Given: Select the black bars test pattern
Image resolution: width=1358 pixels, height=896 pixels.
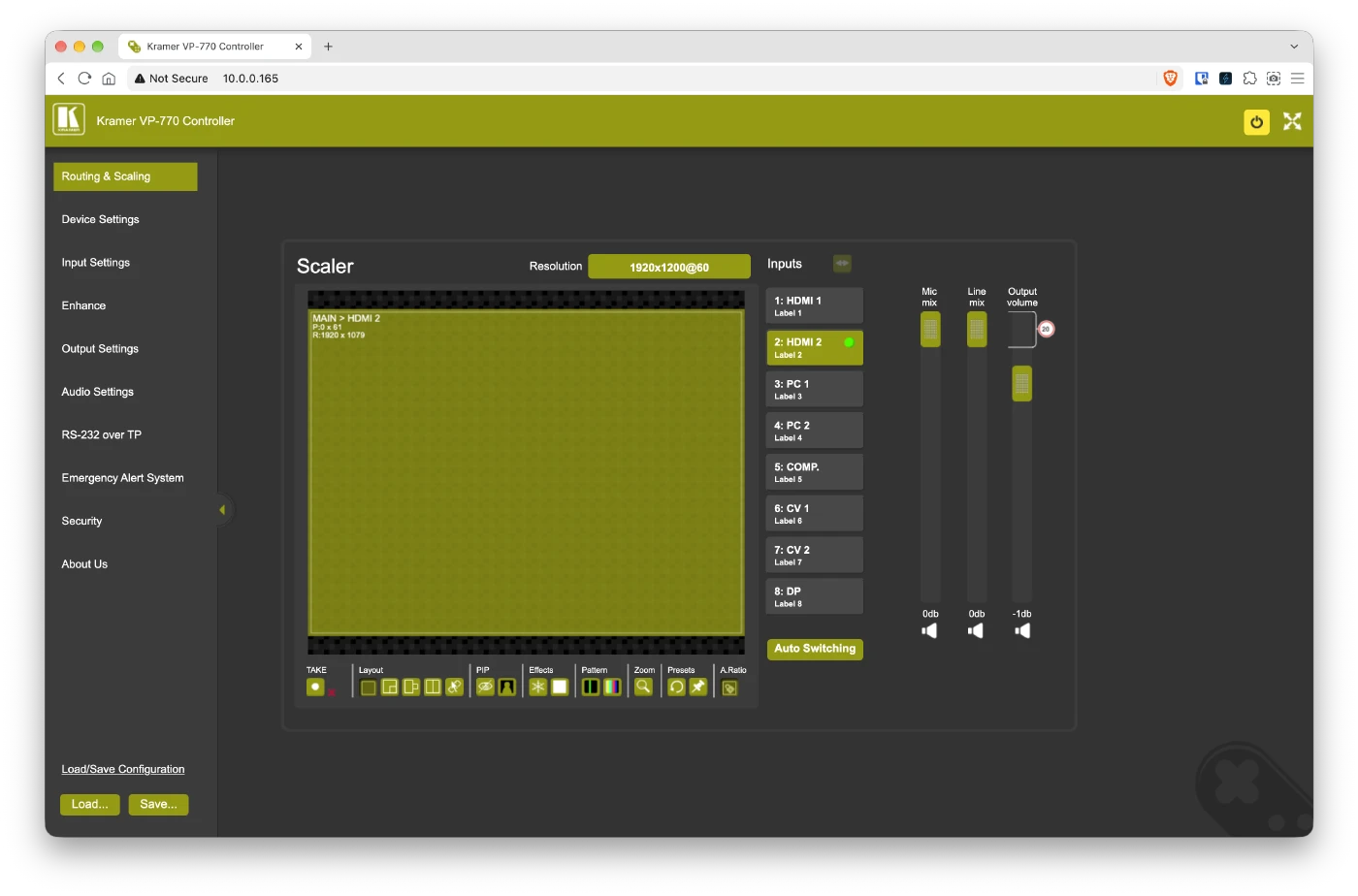Looking at the screenshot, I should point(591,688).
